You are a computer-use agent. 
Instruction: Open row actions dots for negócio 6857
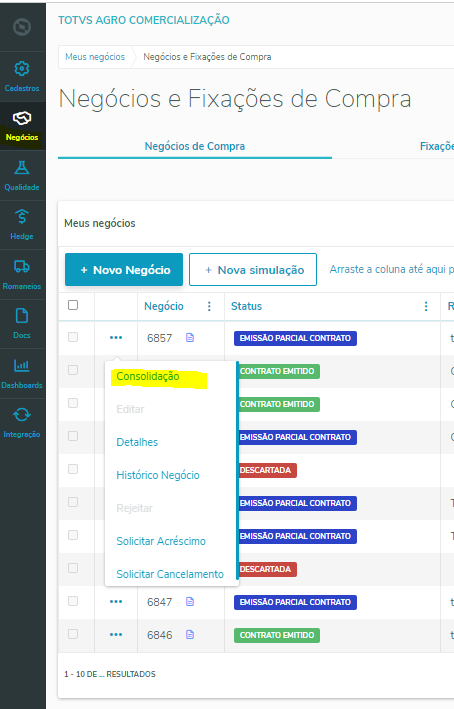(x=116, y=338)
